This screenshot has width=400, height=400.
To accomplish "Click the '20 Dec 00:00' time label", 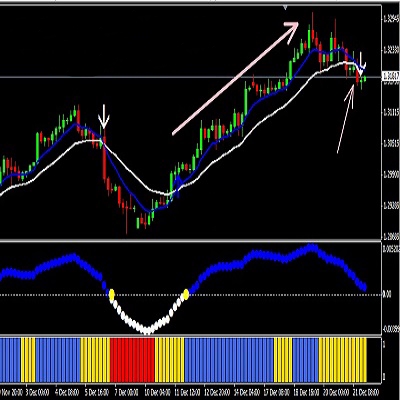I will coord(337,391).
